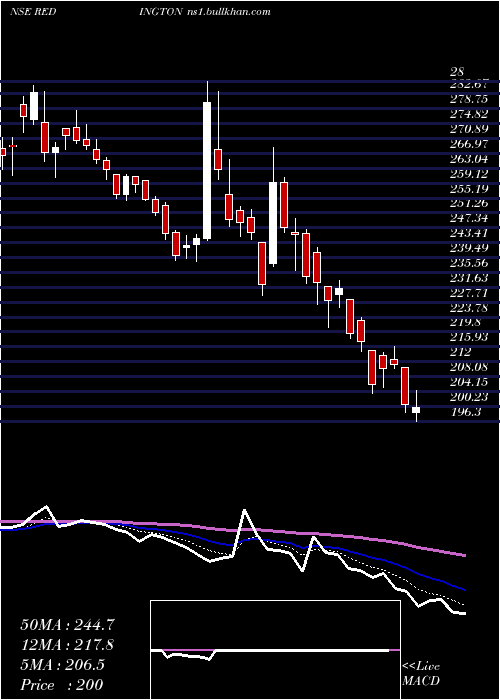Viewport: 500px width, 700px height.
Task: Select the 212 price level label
Action: pyautogui.click(x=461, y=352)
